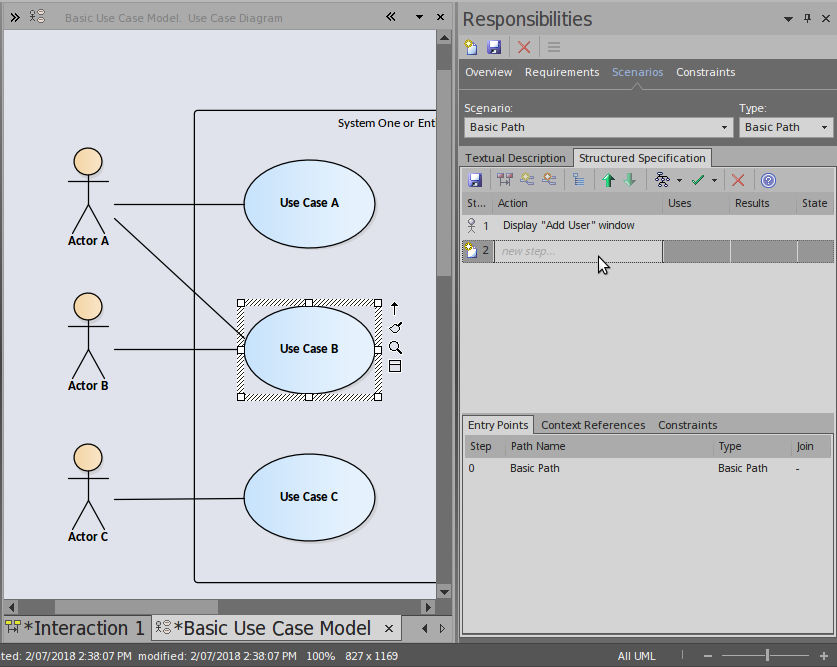
Task: Close the Basic Use Case Model tab
Action: (x=389, y=629)
